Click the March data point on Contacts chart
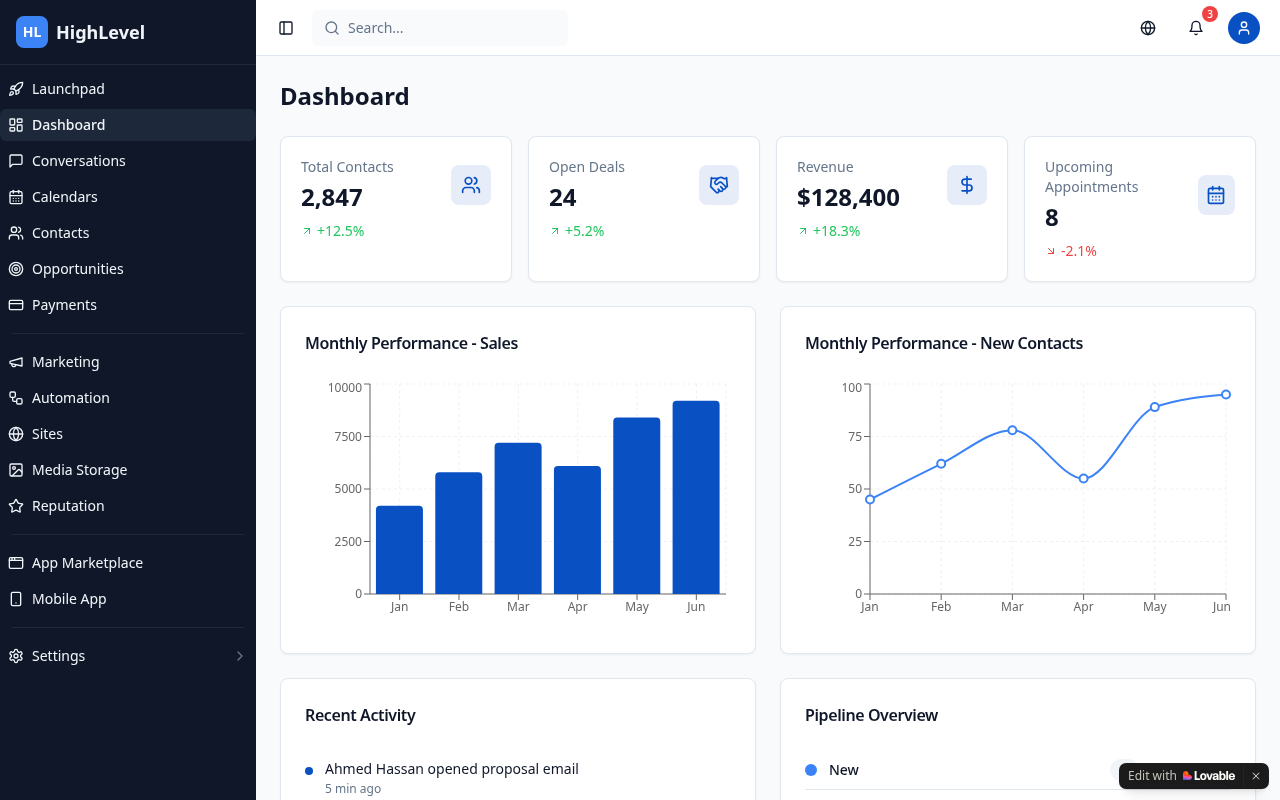Screen dimensions: 1280x800 pyautogui.click(x=1012, y=430)
